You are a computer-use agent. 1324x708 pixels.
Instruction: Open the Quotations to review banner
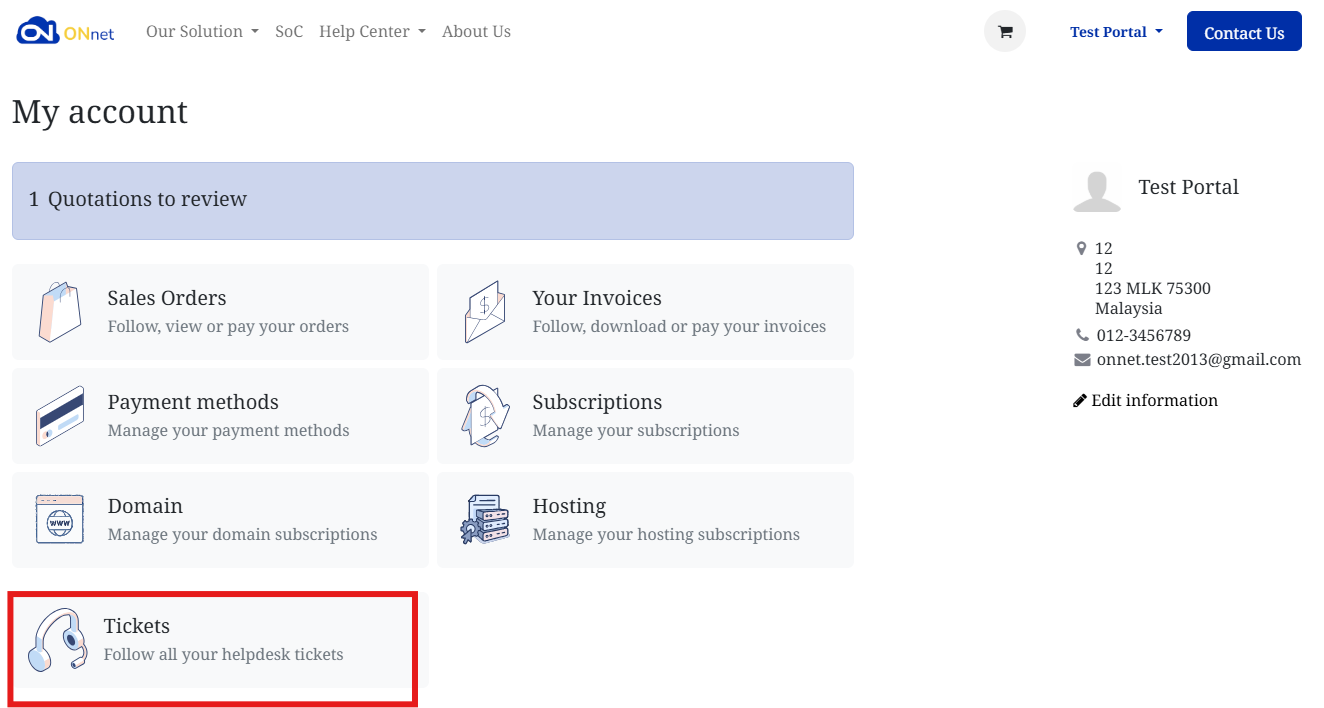[x=433, y=201]
